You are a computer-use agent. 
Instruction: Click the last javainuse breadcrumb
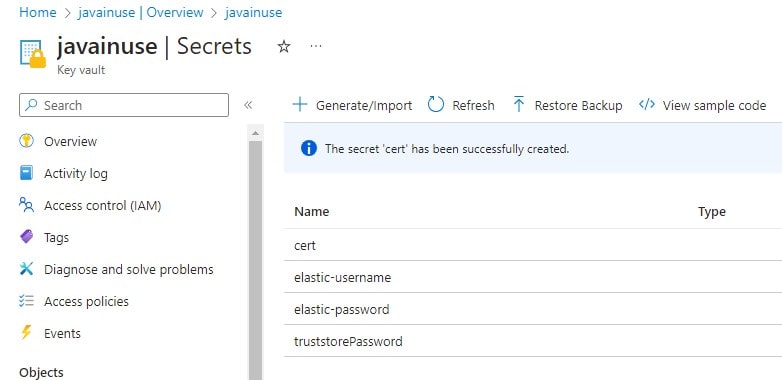[253, 12]
